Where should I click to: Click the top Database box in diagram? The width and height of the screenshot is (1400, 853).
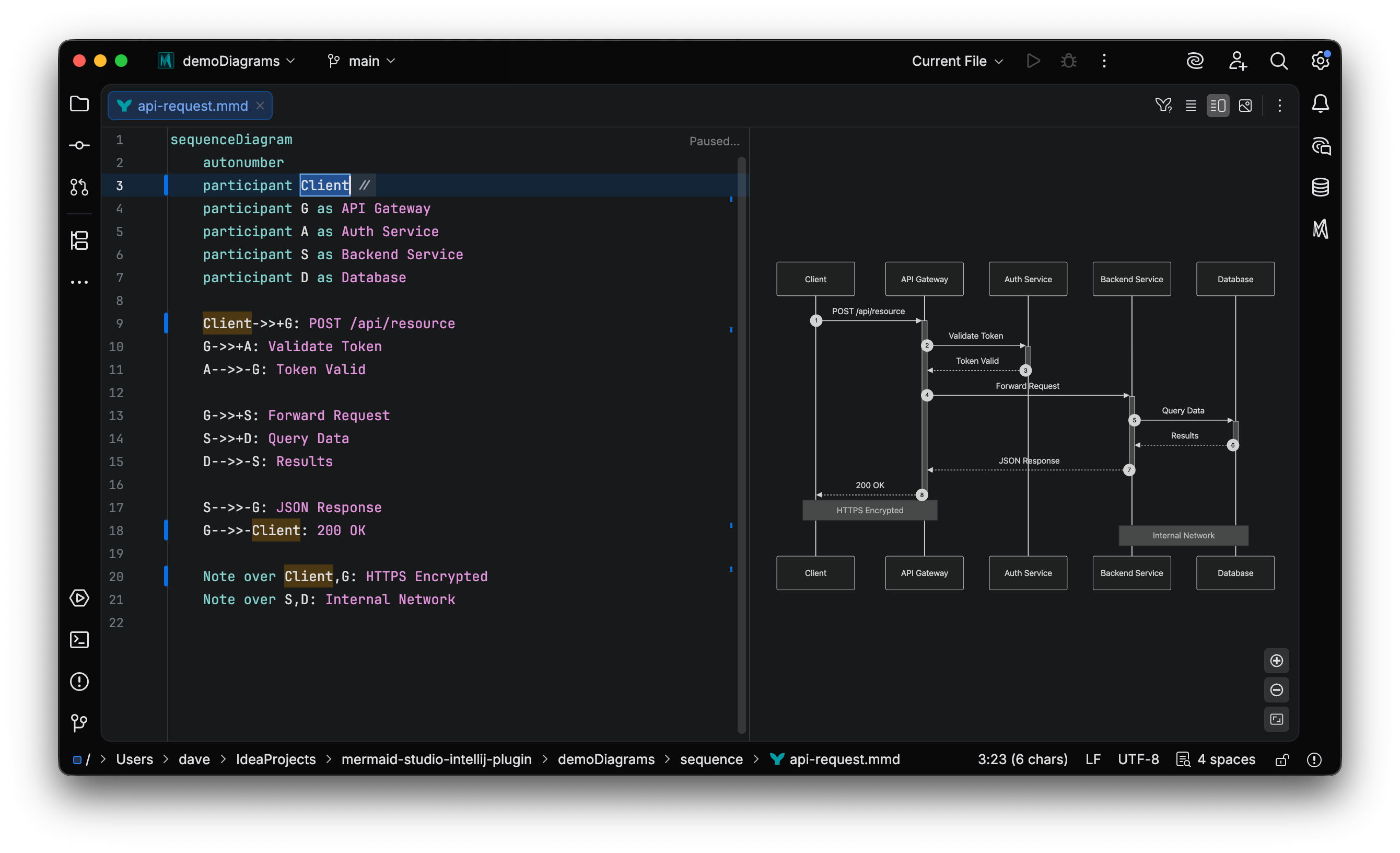(x=1235, y=279)
